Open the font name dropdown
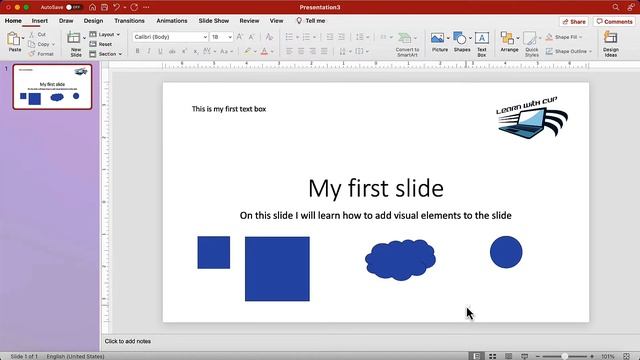640x360 pixels. (x=205, y=37)
